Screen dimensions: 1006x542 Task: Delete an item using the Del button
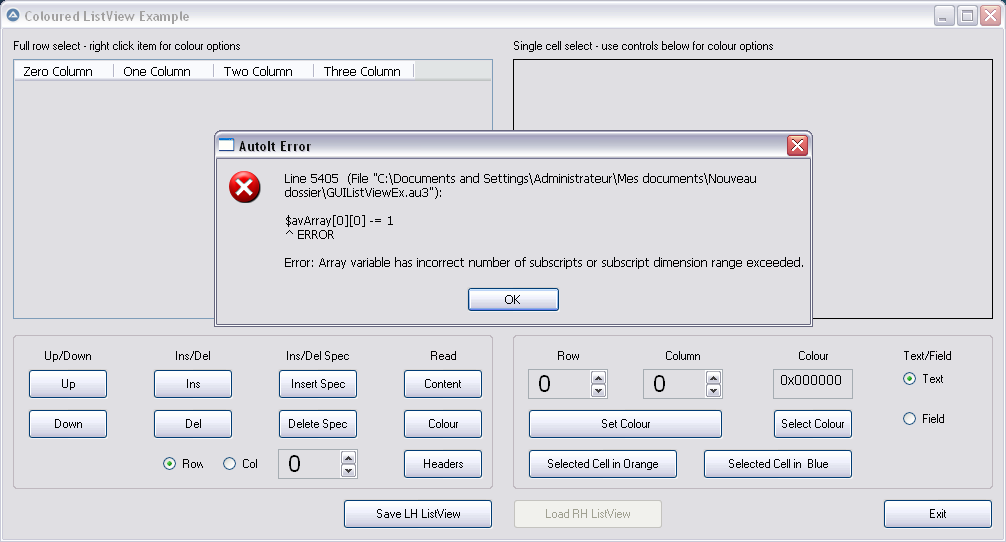(193, 424)
